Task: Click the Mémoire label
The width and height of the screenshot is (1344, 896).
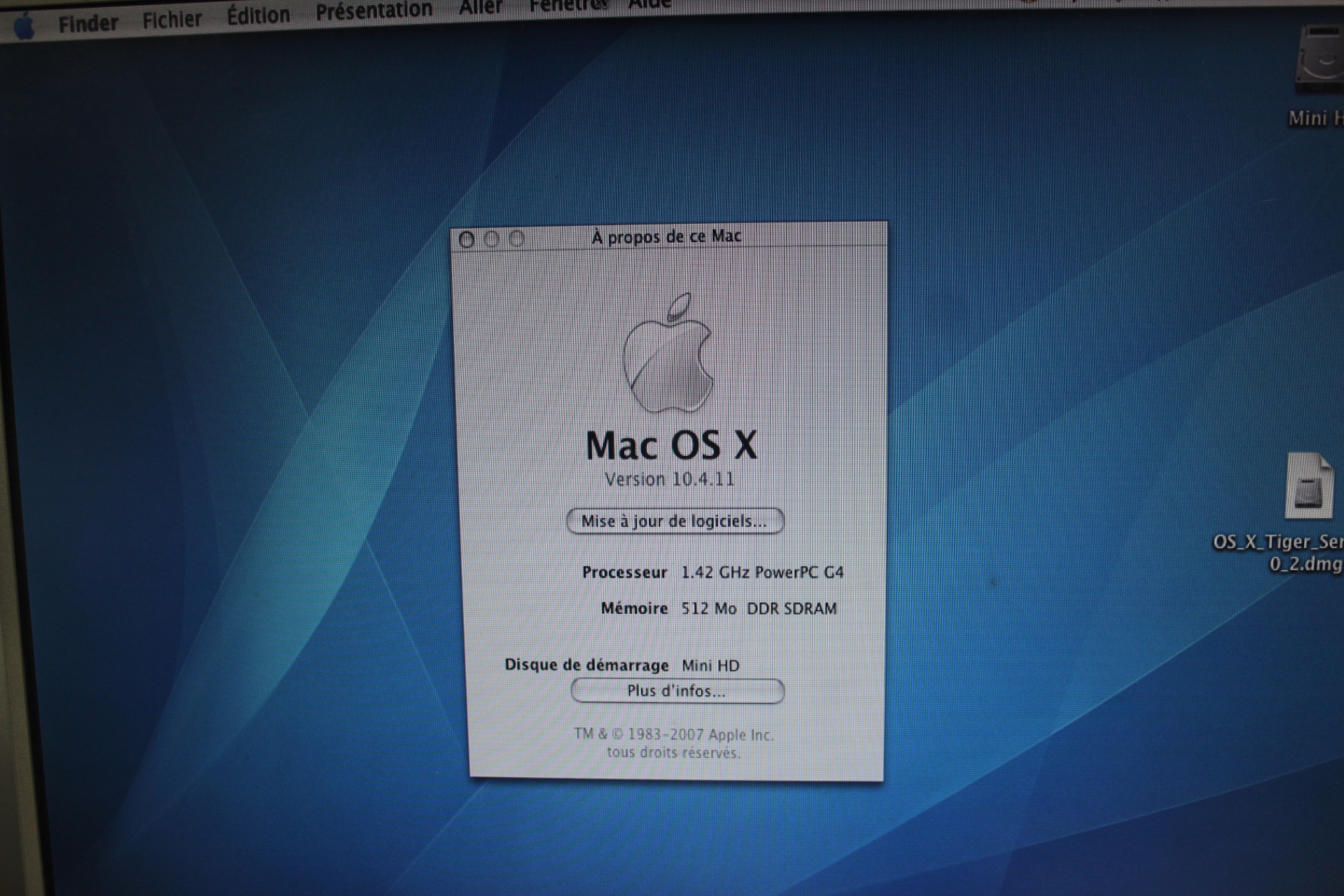Action: pos(634,608)
